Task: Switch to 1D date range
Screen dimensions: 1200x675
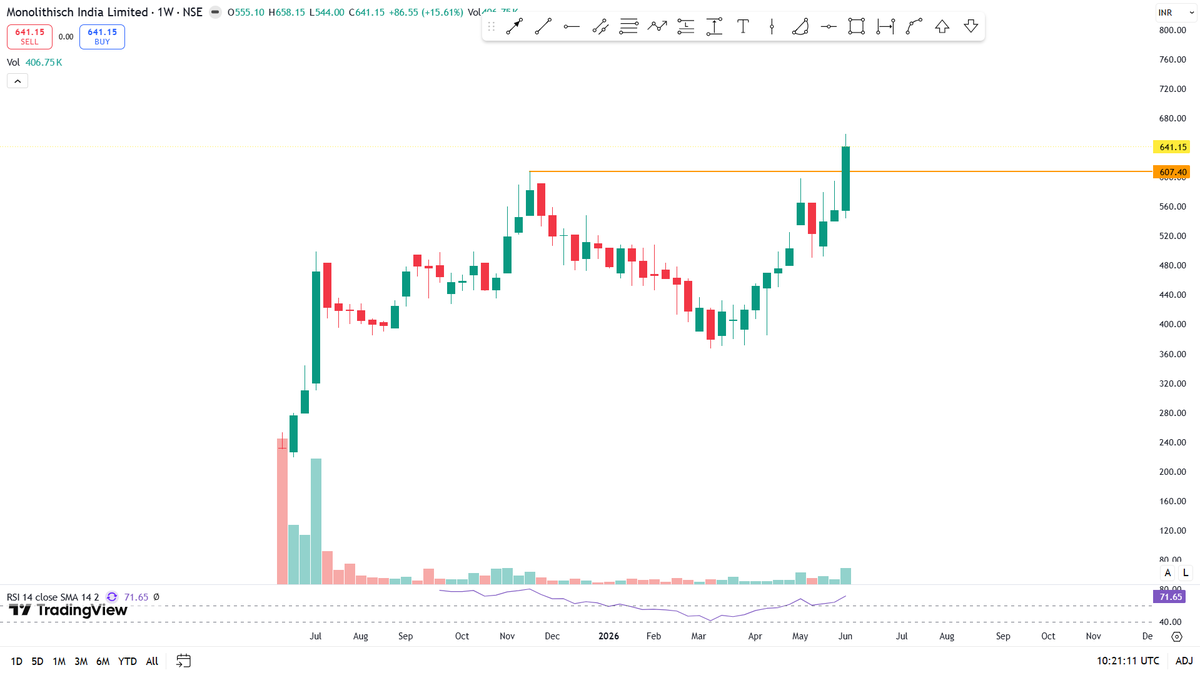Action: click(16, 661)
